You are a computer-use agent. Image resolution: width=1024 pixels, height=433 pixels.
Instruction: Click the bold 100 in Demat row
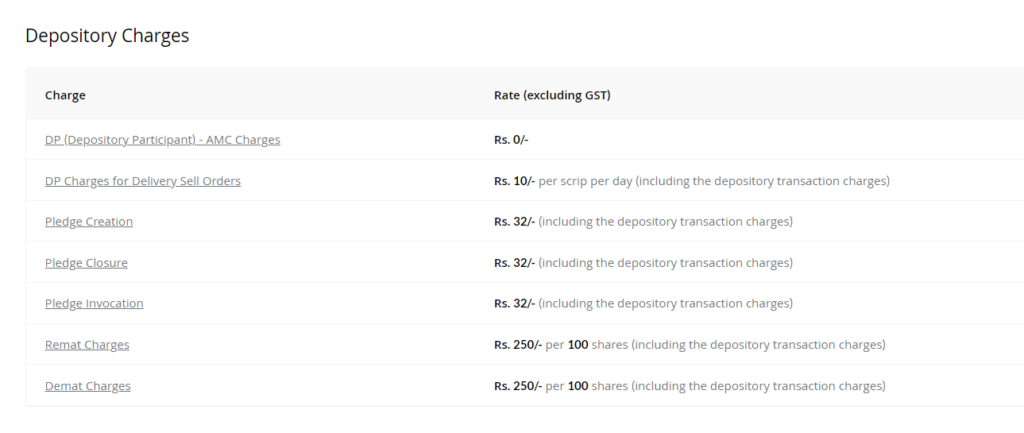click(x=577, y=386)
